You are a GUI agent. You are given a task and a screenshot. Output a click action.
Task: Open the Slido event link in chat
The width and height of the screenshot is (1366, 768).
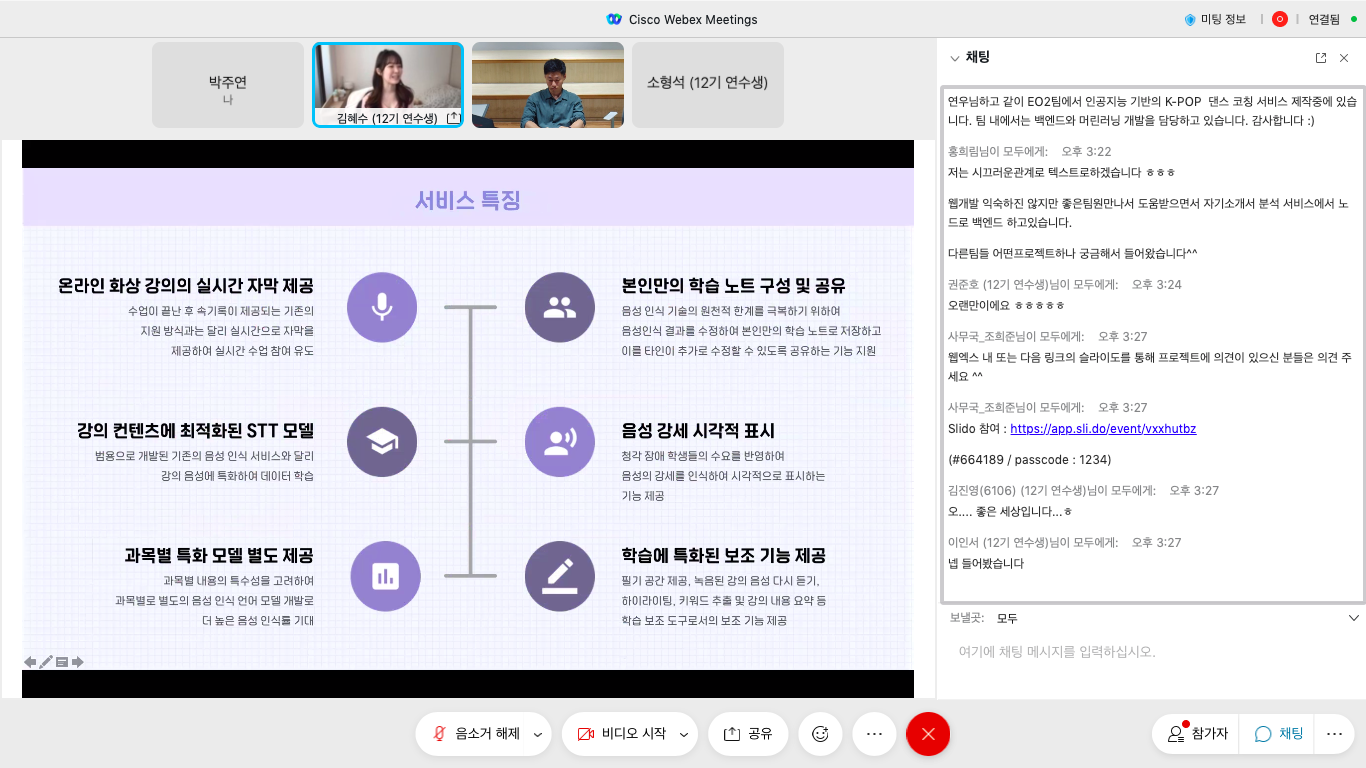(1103, 429)
